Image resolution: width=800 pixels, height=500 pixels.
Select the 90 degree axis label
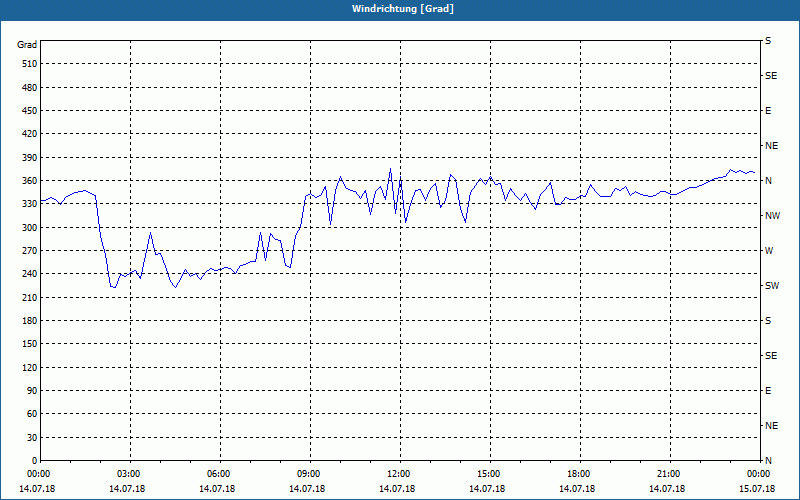(32, 391)
